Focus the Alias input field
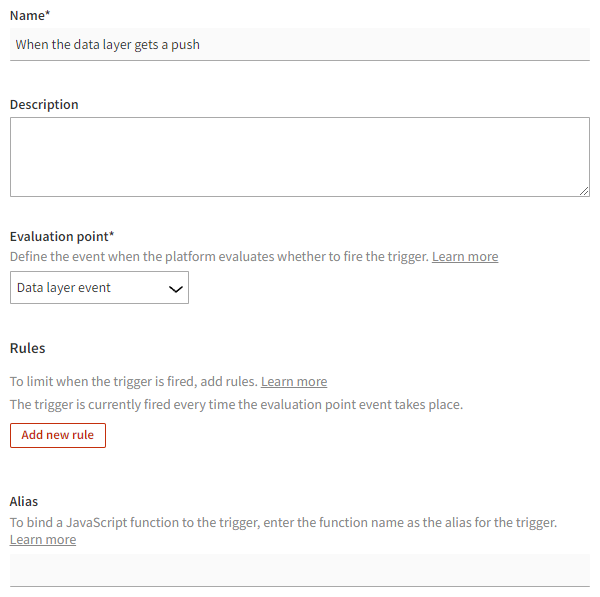This screenshot has width=600, height=597. click(300, 570)
